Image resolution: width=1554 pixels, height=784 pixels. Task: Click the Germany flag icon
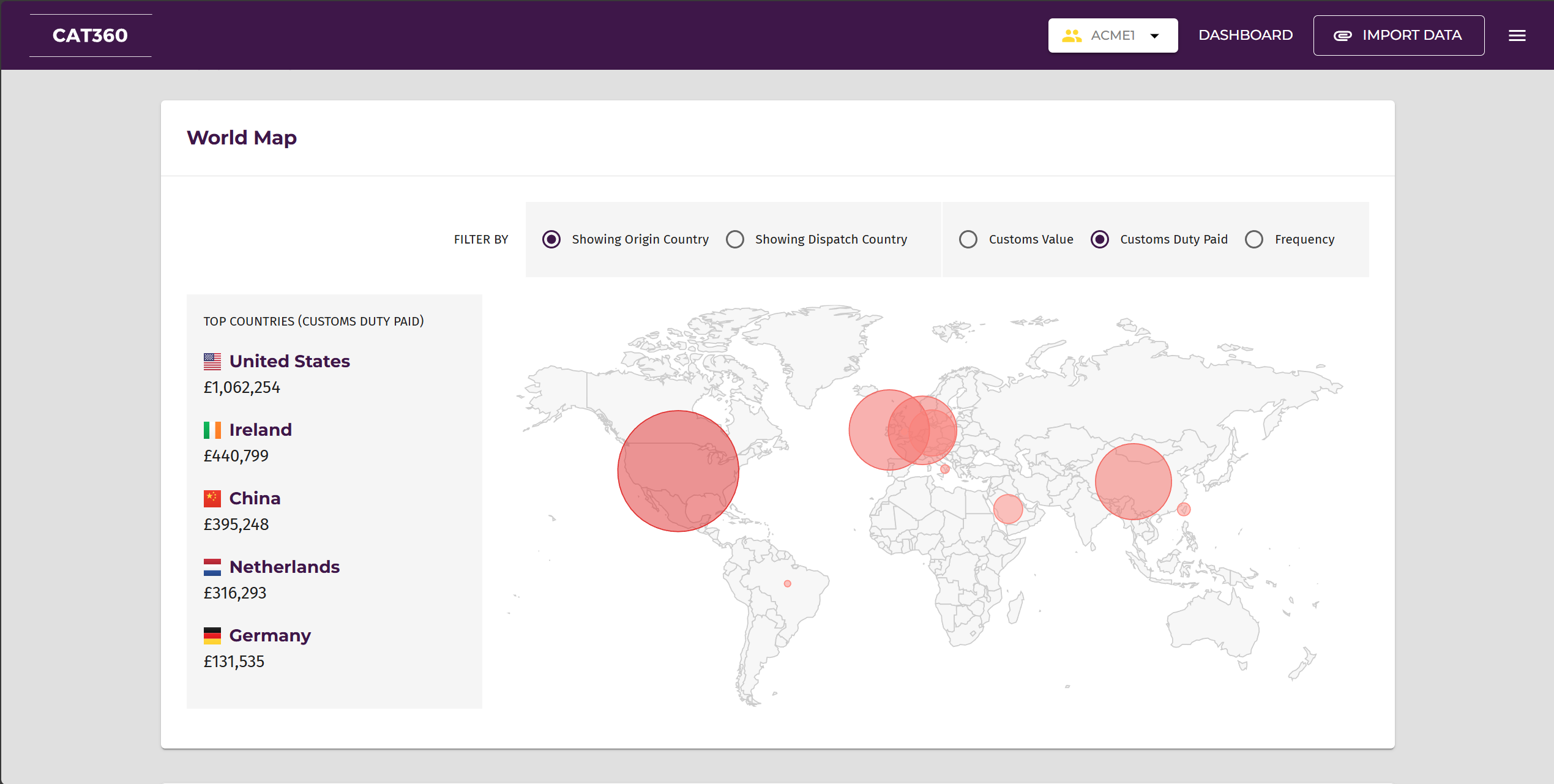coord(212,636)
